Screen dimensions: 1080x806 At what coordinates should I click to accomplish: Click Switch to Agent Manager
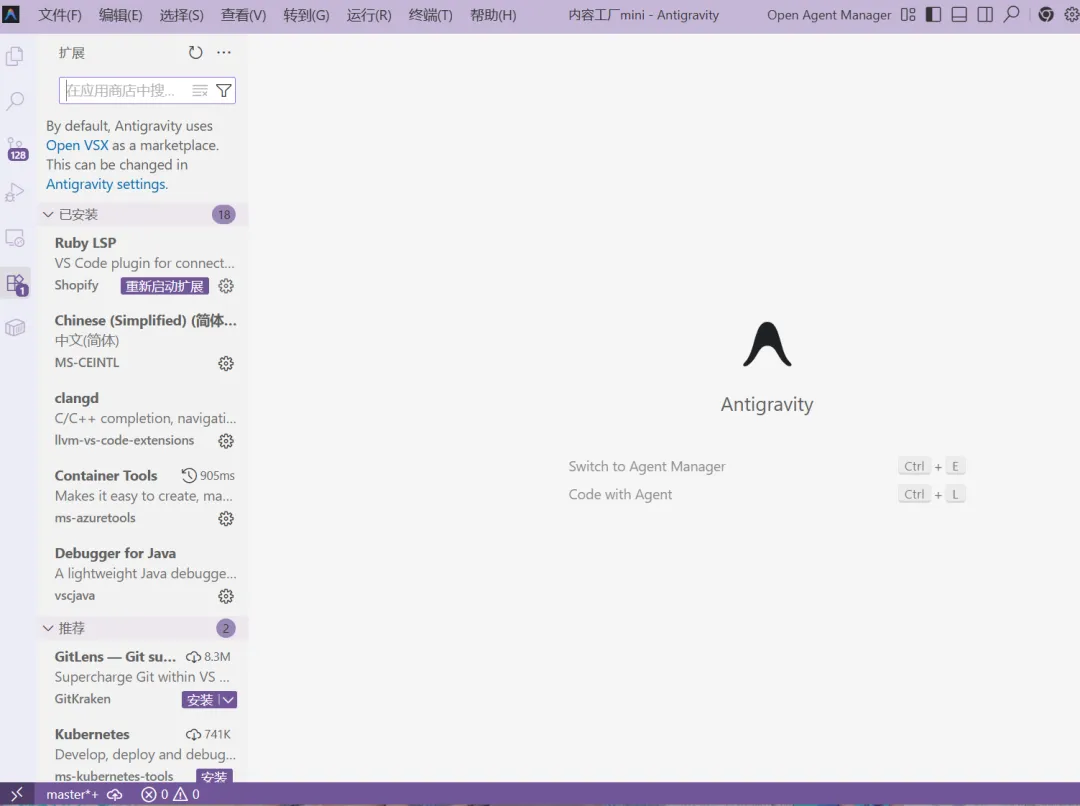[647, 466]
